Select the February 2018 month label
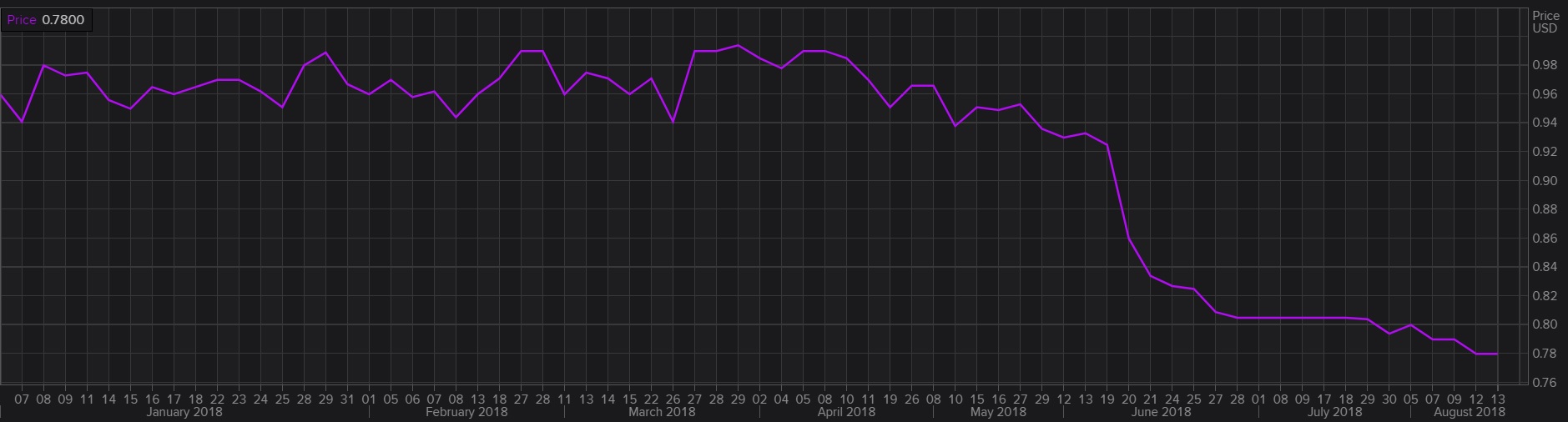This screenshot has height=422, width=1568. click(466, 412)
